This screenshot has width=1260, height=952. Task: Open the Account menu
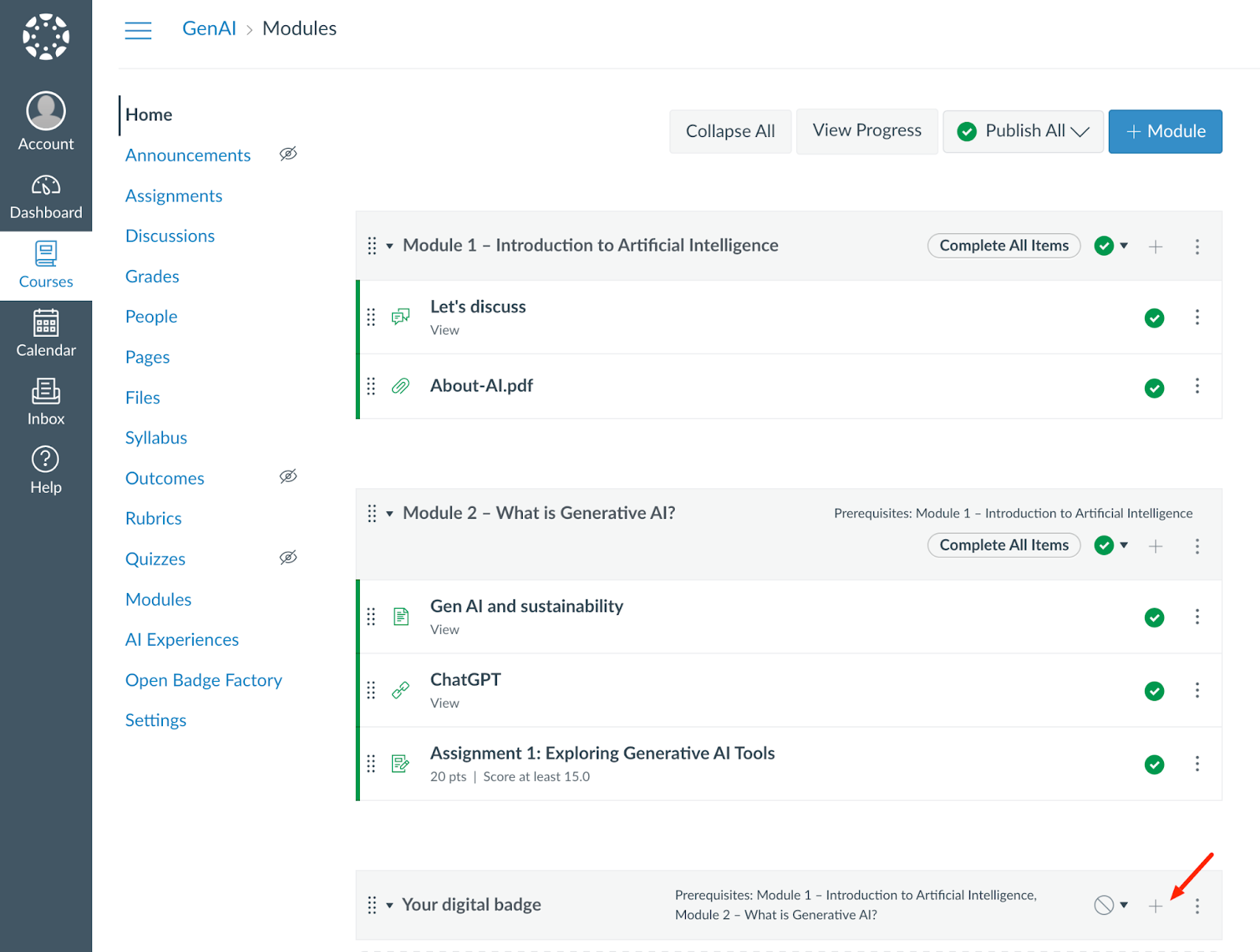click(46, 121)
